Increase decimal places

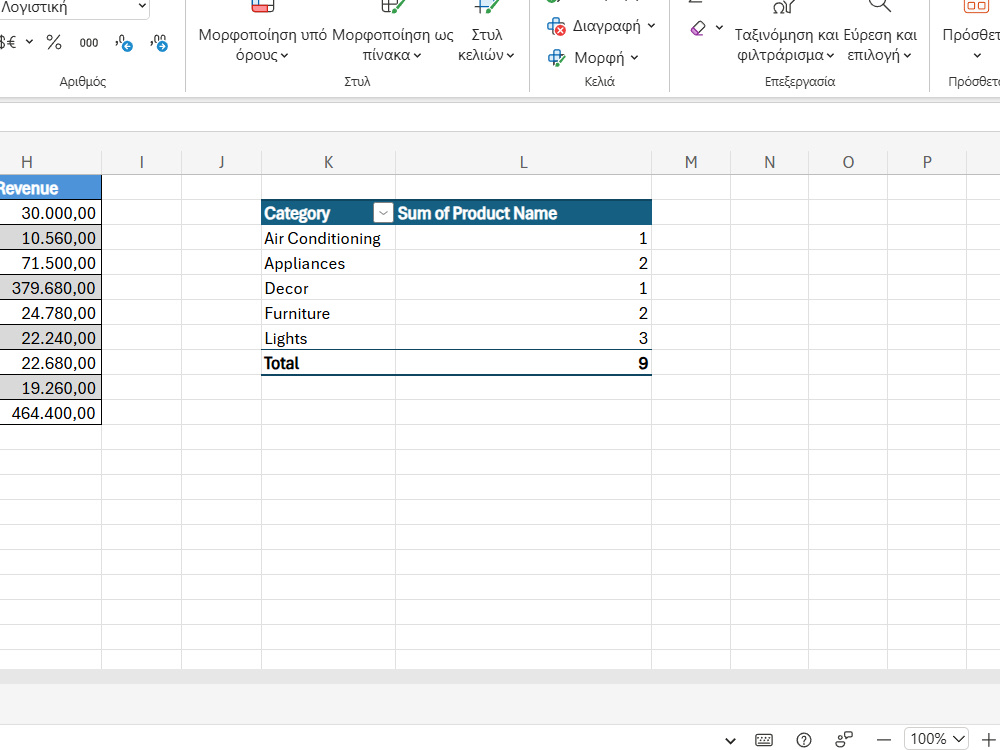point(124,43)
